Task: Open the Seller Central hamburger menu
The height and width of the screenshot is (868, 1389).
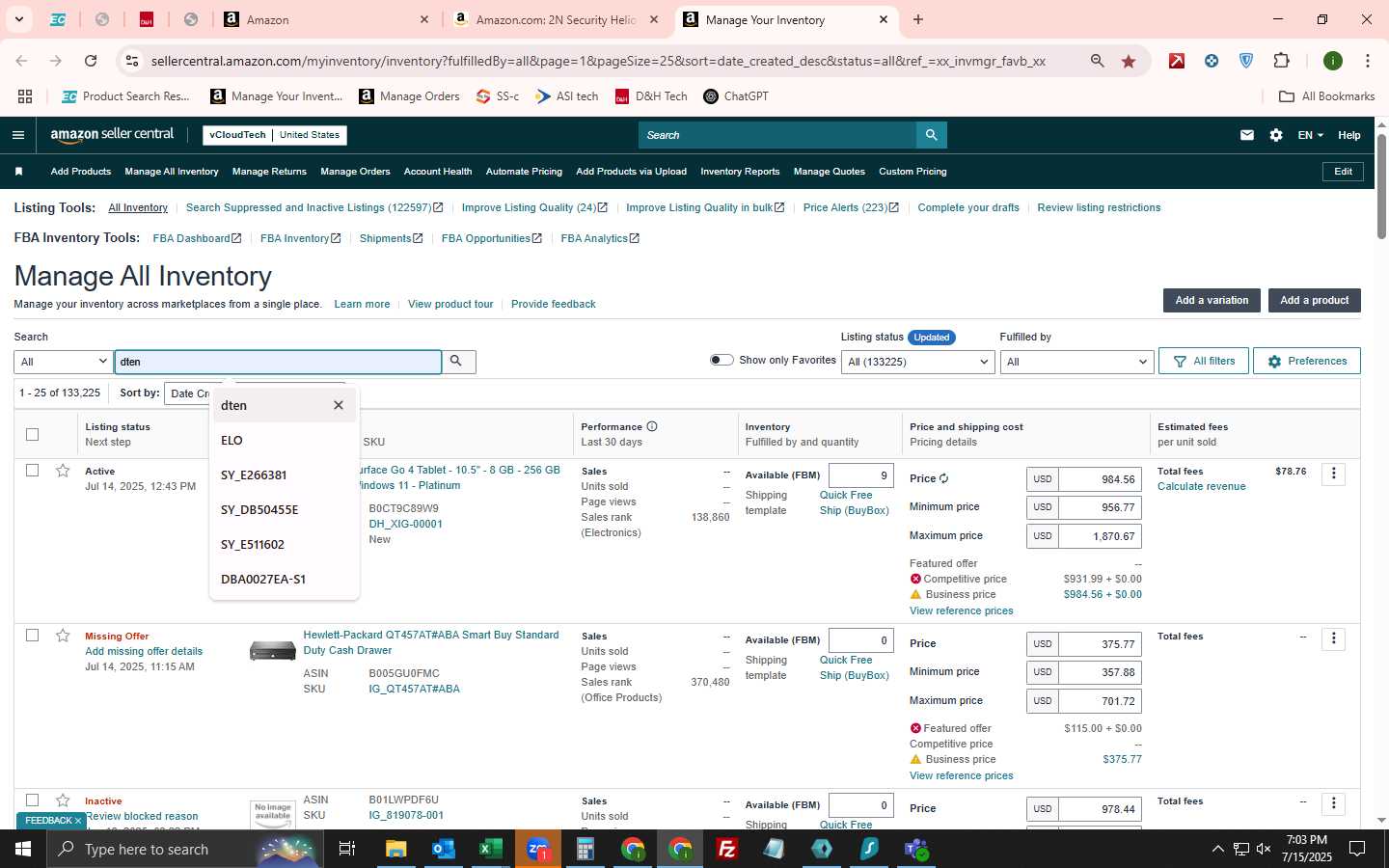Action: [x=17, y=135]
